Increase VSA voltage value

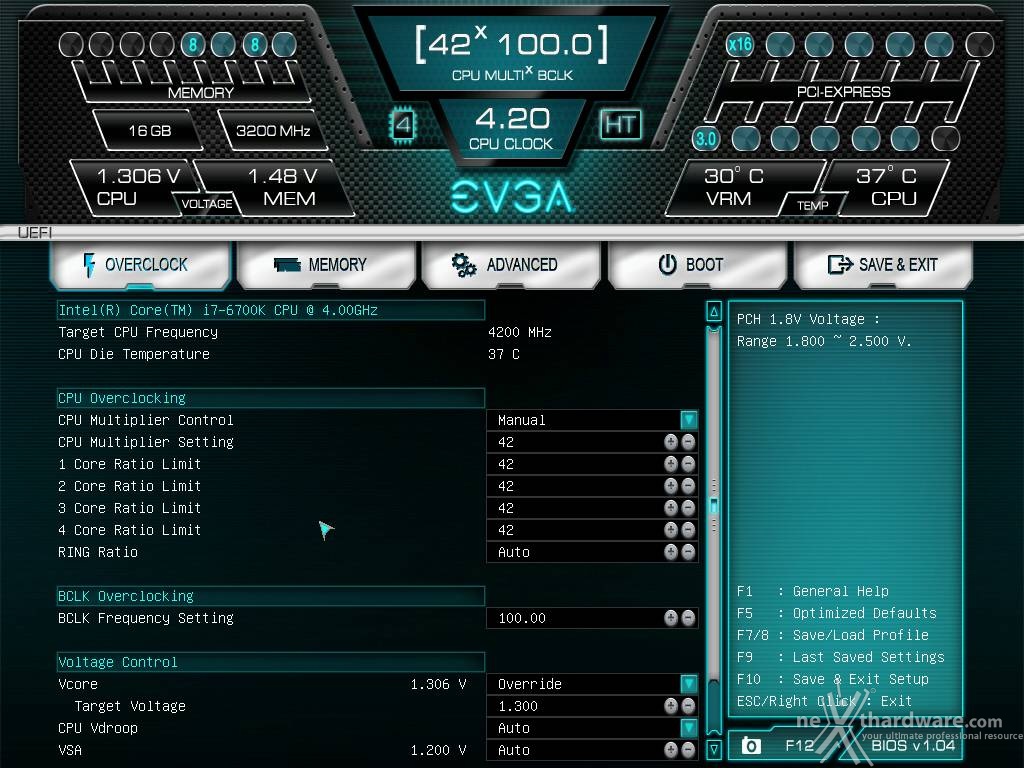coord(671,750)
